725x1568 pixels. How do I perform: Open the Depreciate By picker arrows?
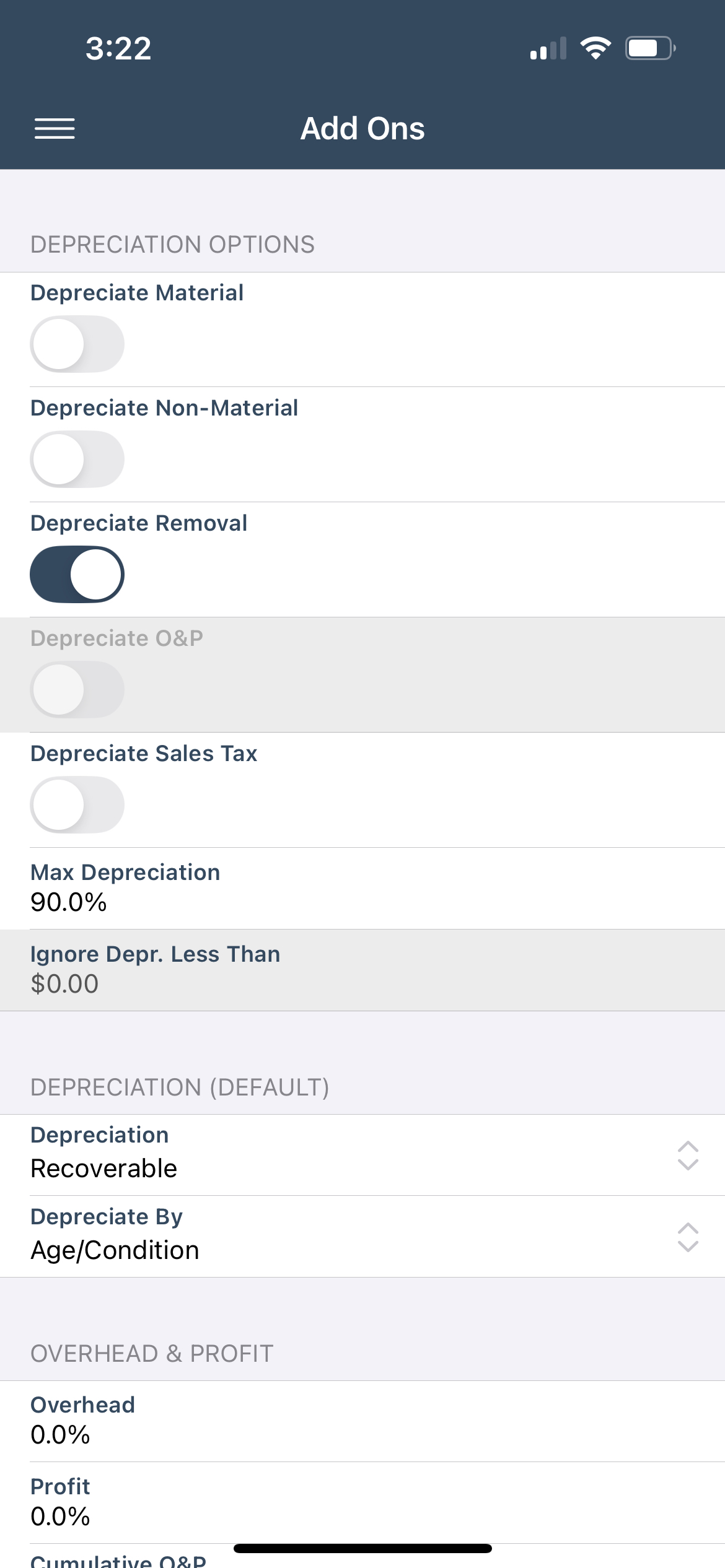coord(688,1237)
